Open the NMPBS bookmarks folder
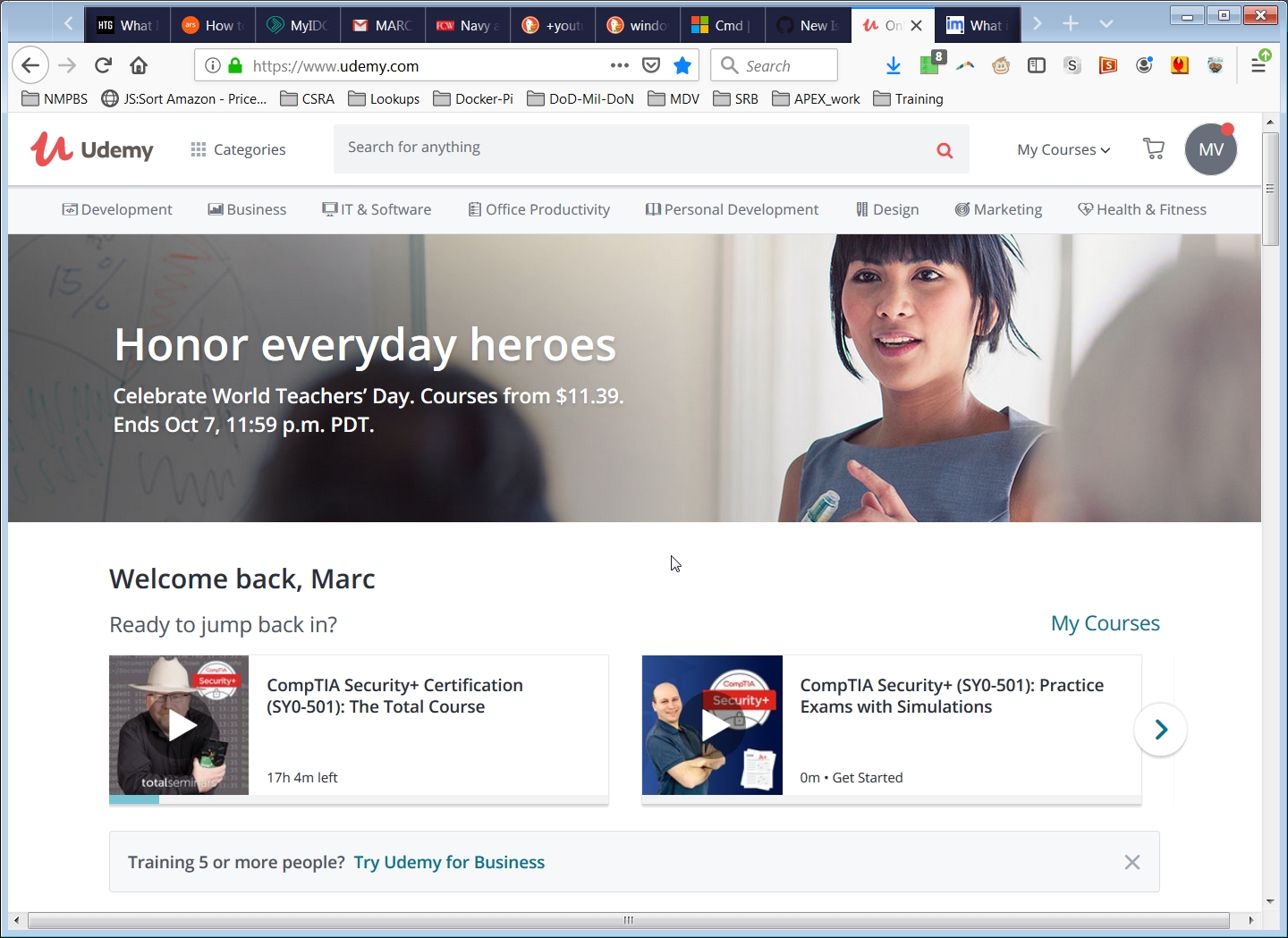1288x938 pixels. pyautogui.click(x=55, y=98)
